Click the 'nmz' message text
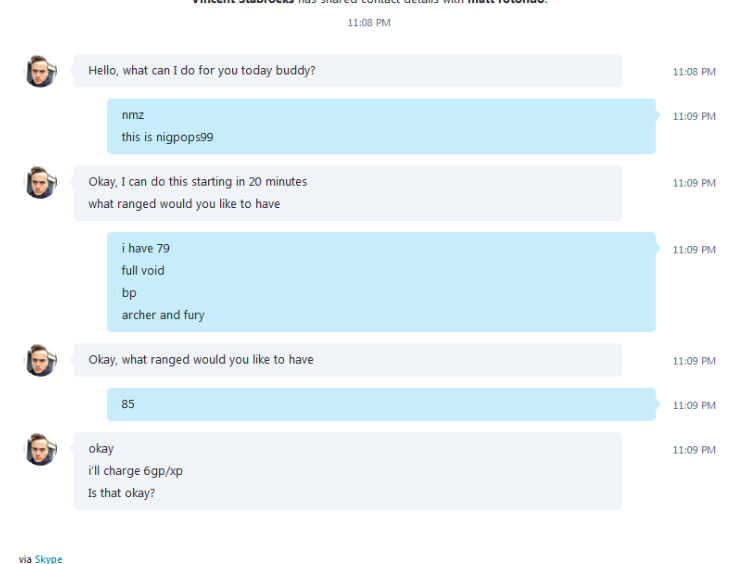This screenshot has height=564, width=742. (x=132, y=115)
